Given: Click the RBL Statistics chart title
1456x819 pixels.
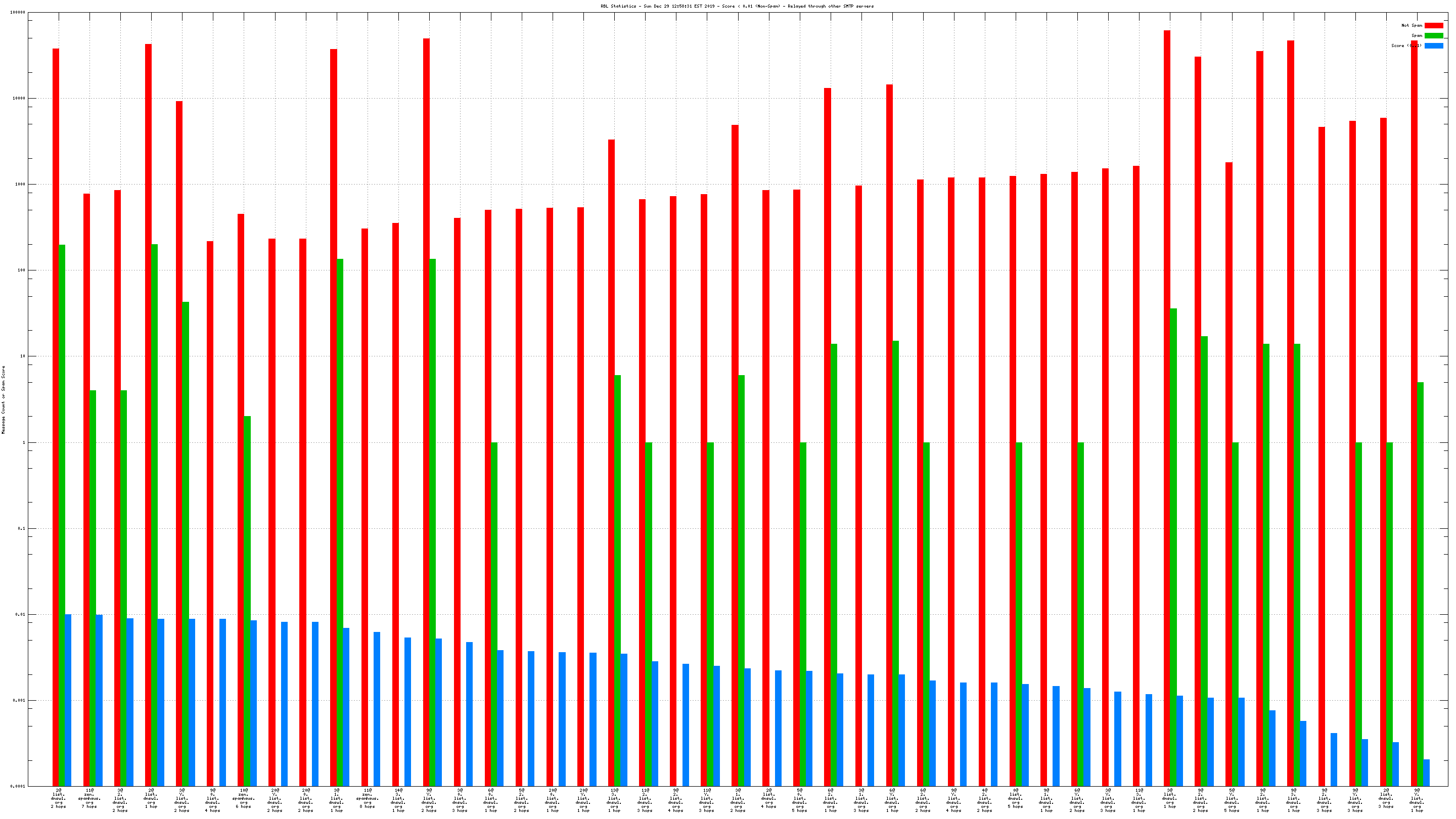Looking at the screenshot, I should click(x=737, y=6).
